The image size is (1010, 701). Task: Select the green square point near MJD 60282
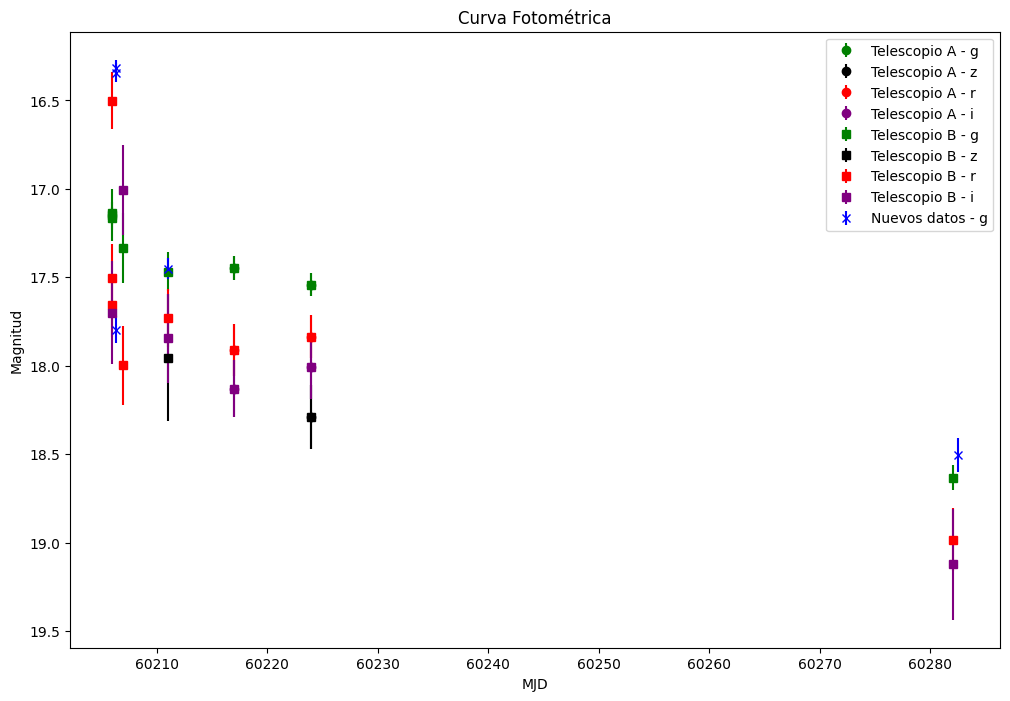pos(953,478)
